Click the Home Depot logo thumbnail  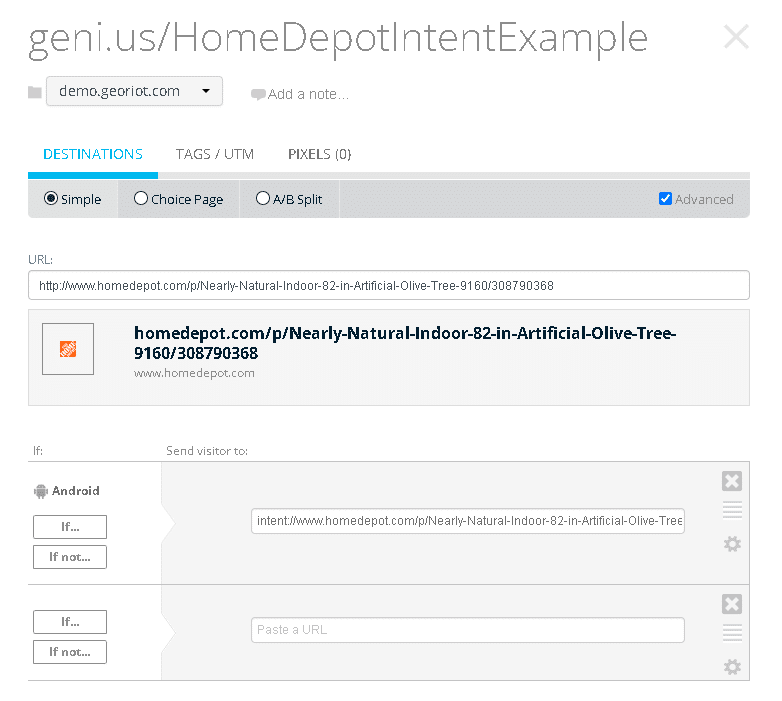(68, 349)
